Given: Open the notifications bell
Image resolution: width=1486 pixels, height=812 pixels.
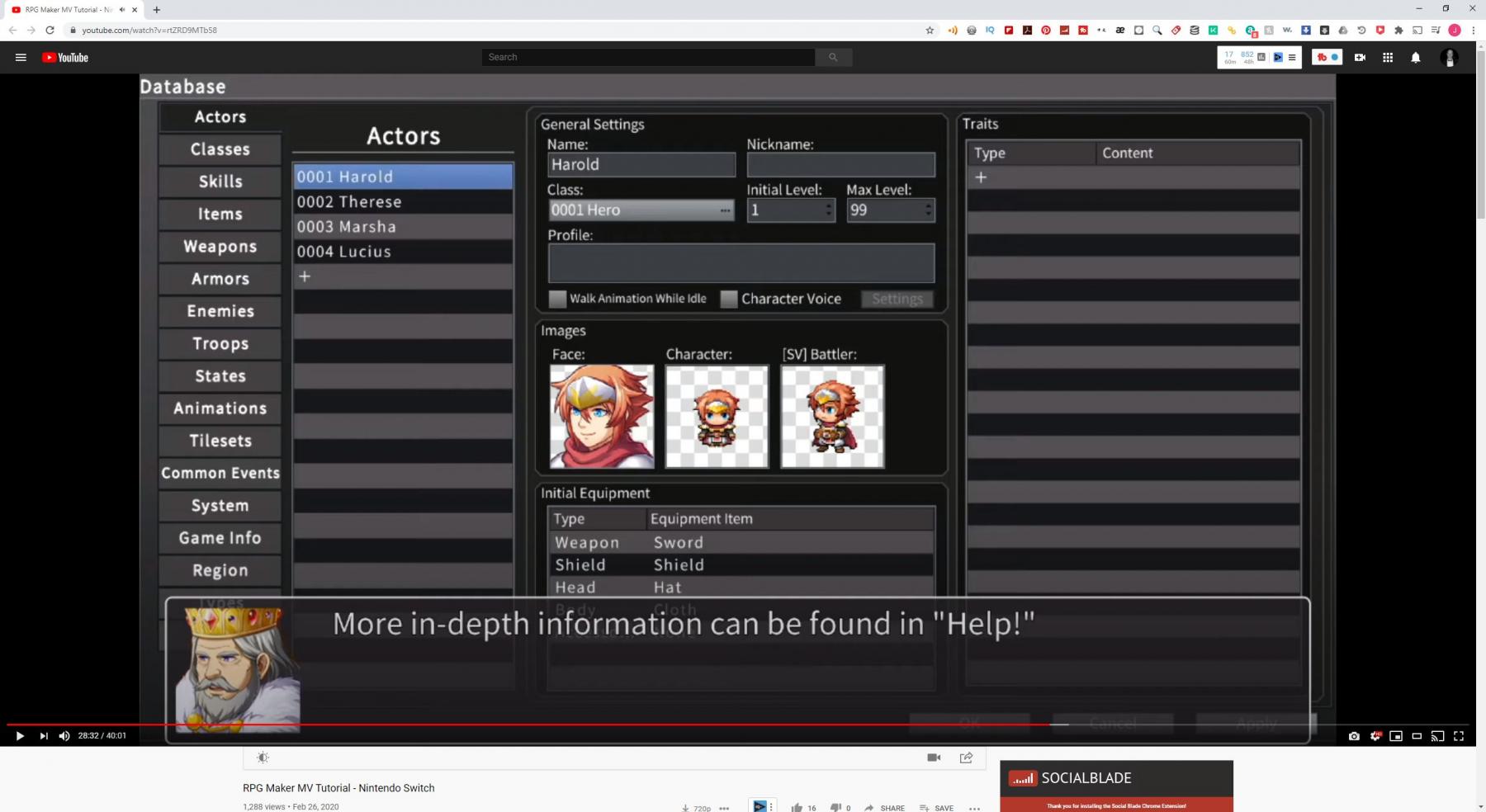Looking at the screenshot, I should tap(1416, 58).
